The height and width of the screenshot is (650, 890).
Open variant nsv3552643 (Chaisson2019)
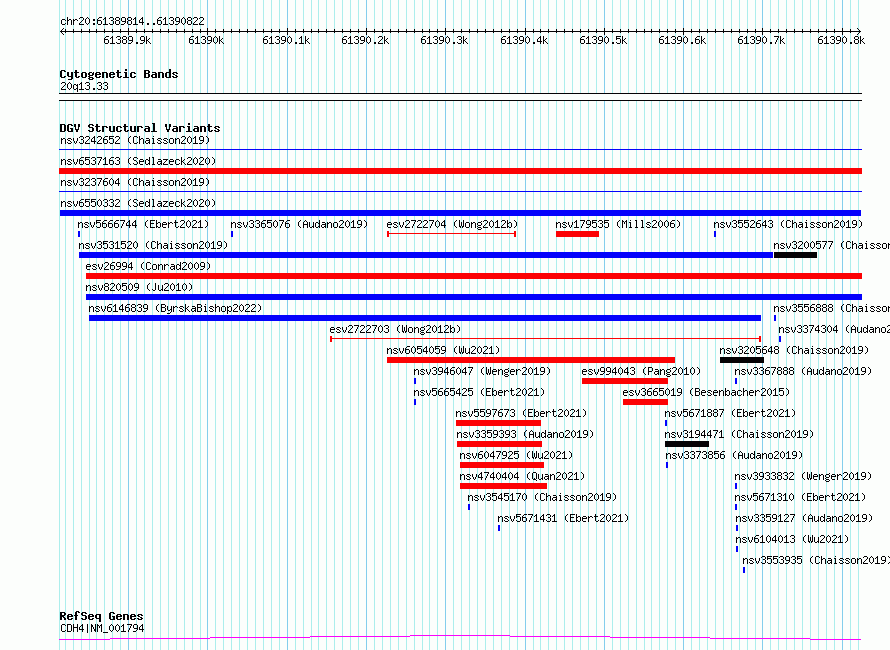point(788,224)
